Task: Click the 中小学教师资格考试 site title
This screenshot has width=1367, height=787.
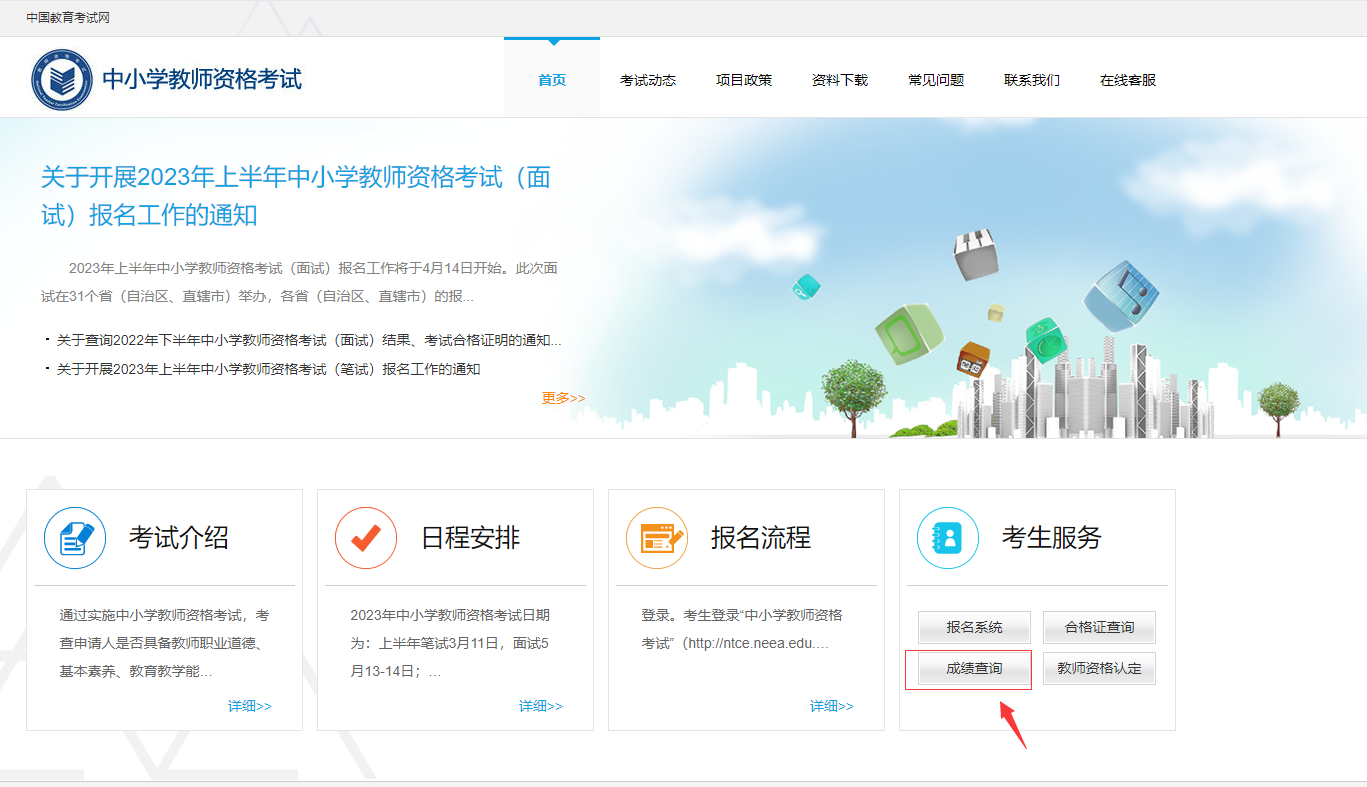Action: (x=202, y=79)
